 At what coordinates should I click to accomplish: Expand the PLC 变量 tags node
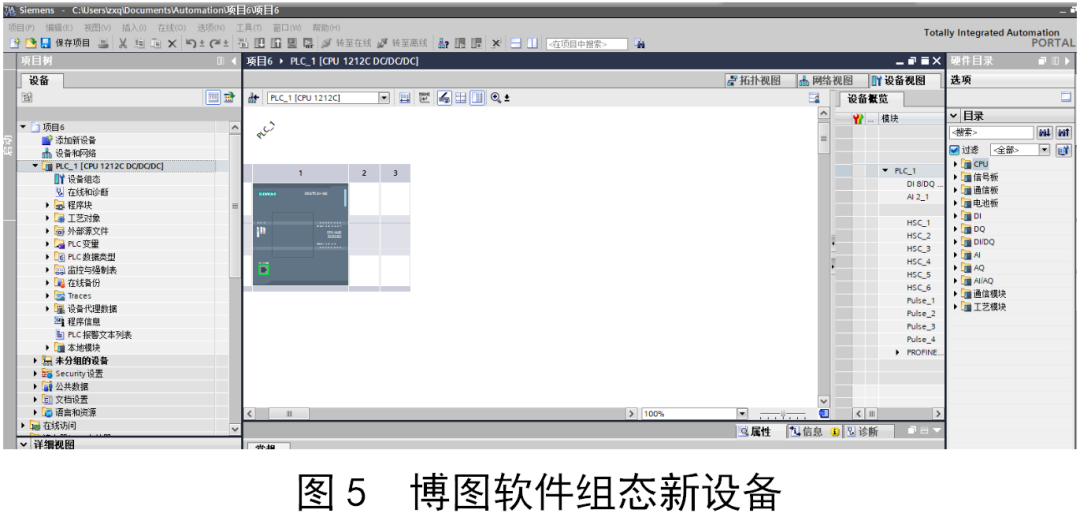point(48,244)
